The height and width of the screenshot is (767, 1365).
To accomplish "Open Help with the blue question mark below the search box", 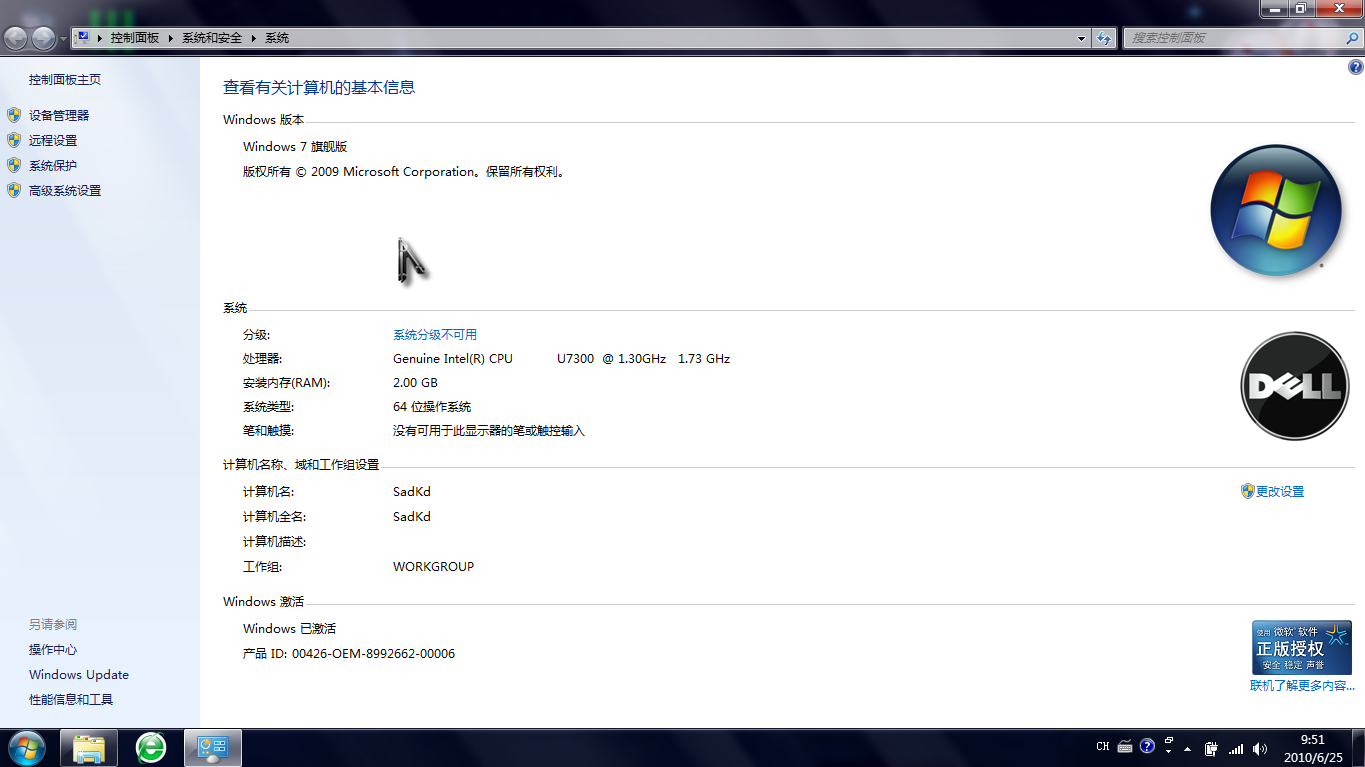I will point(1356,68).
